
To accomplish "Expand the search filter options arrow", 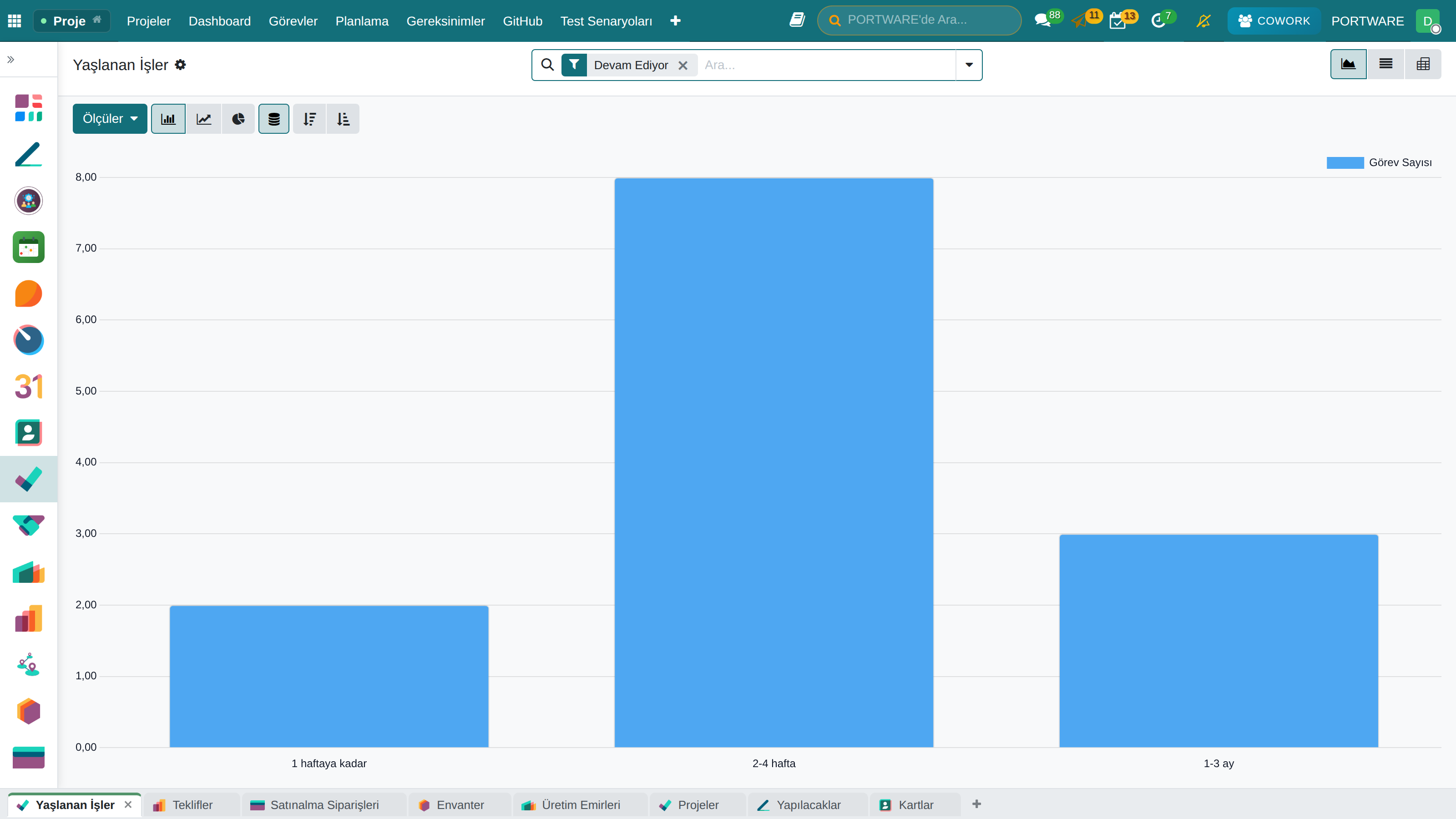I will [x=969, y=65].
